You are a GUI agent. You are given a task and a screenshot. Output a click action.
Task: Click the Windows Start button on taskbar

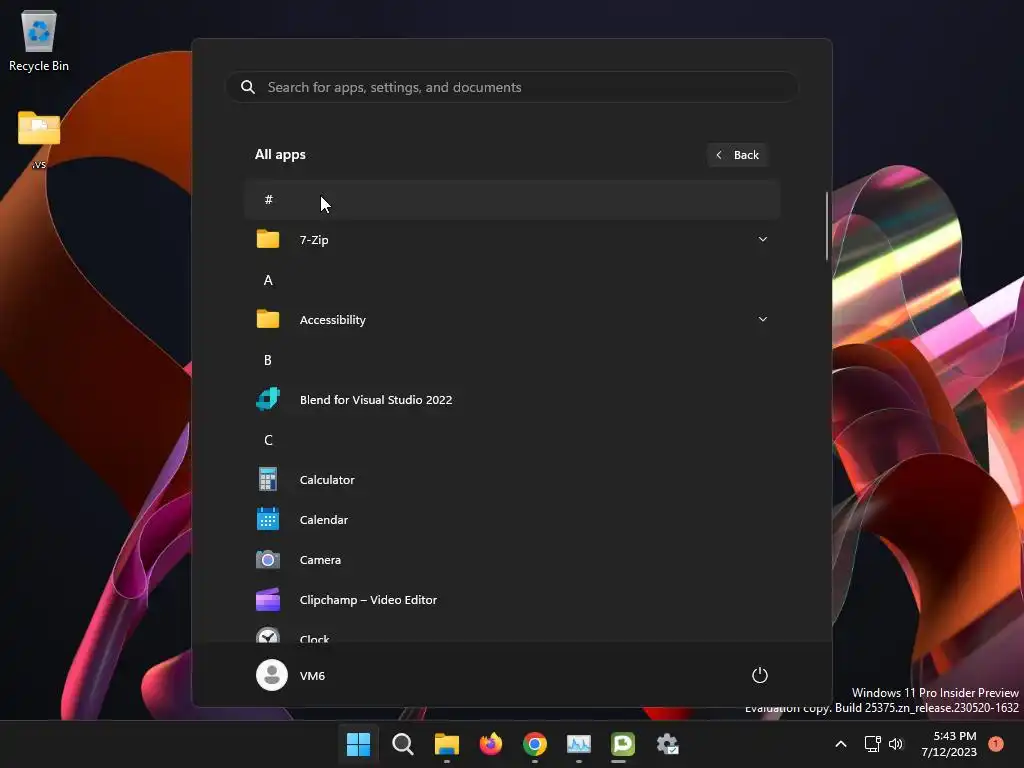(x=359, y=744)
